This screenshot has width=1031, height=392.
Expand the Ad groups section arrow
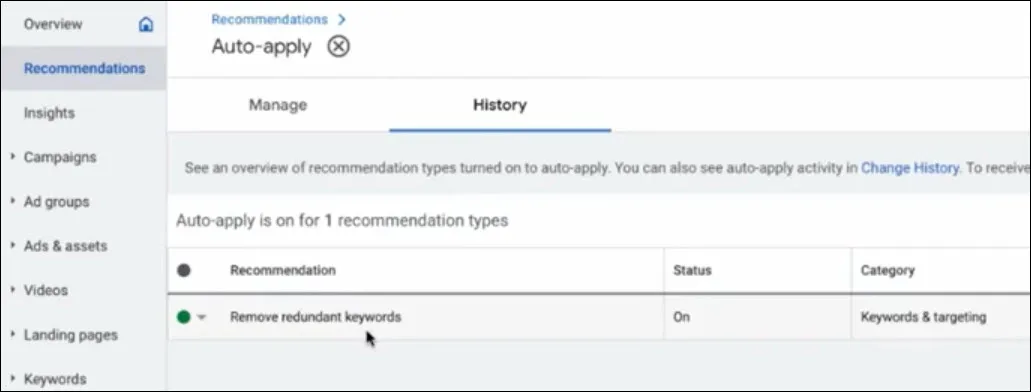[x=12, y=201]
